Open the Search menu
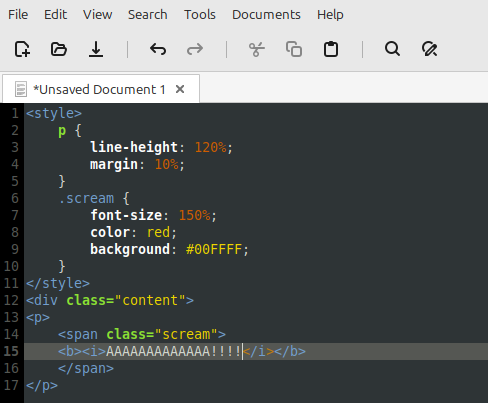Viewport: 488px width, 403px height. (x=148, y=15)
